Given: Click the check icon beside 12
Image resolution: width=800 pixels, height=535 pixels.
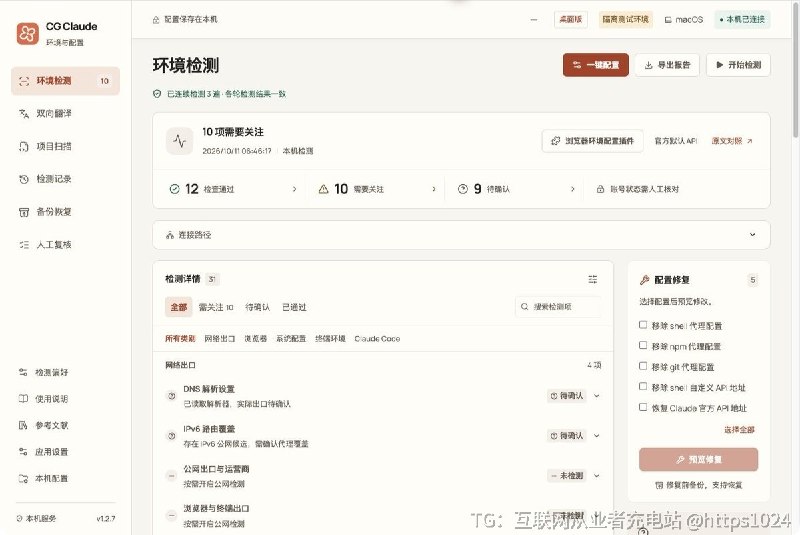Looking at the screenshot, I should point(174,189).
